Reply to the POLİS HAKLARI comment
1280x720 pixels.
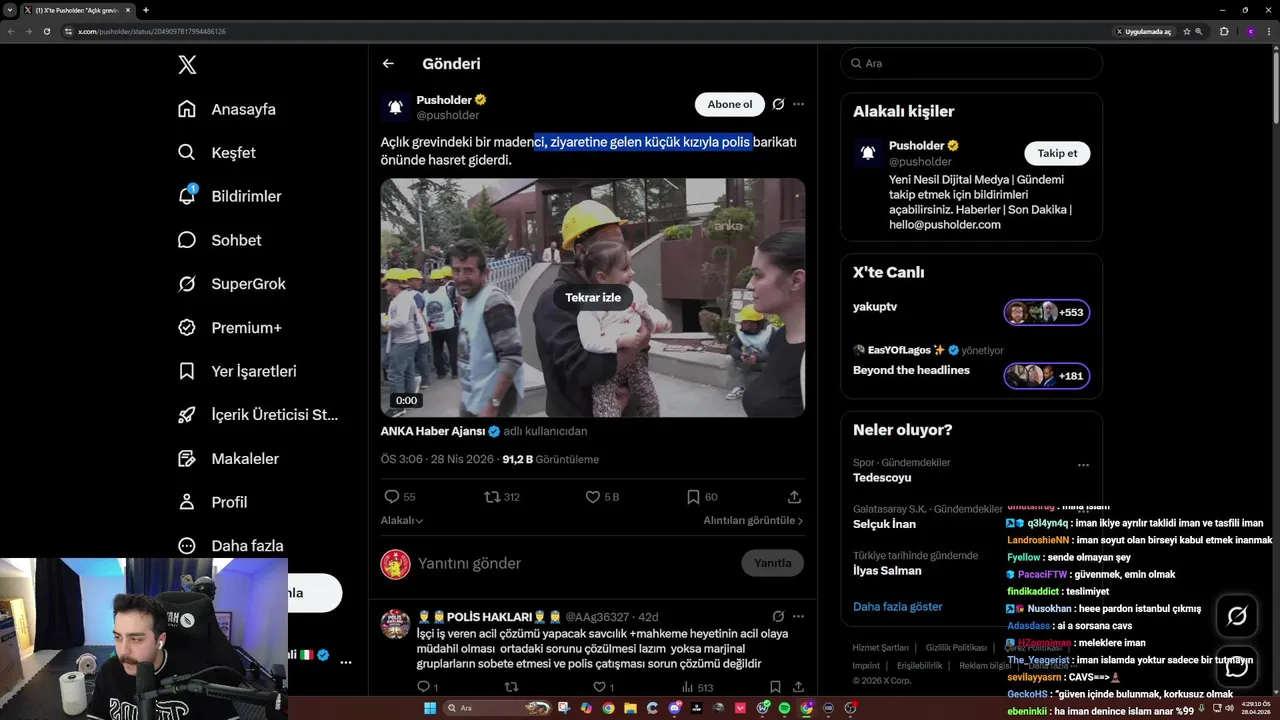tap(427, 687)
